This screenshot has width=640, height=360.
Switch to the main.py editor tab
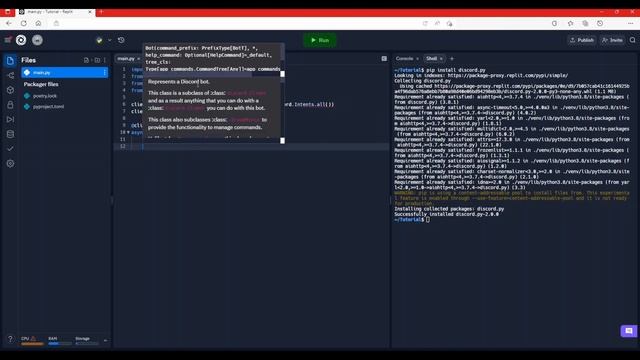click(126, 59)
